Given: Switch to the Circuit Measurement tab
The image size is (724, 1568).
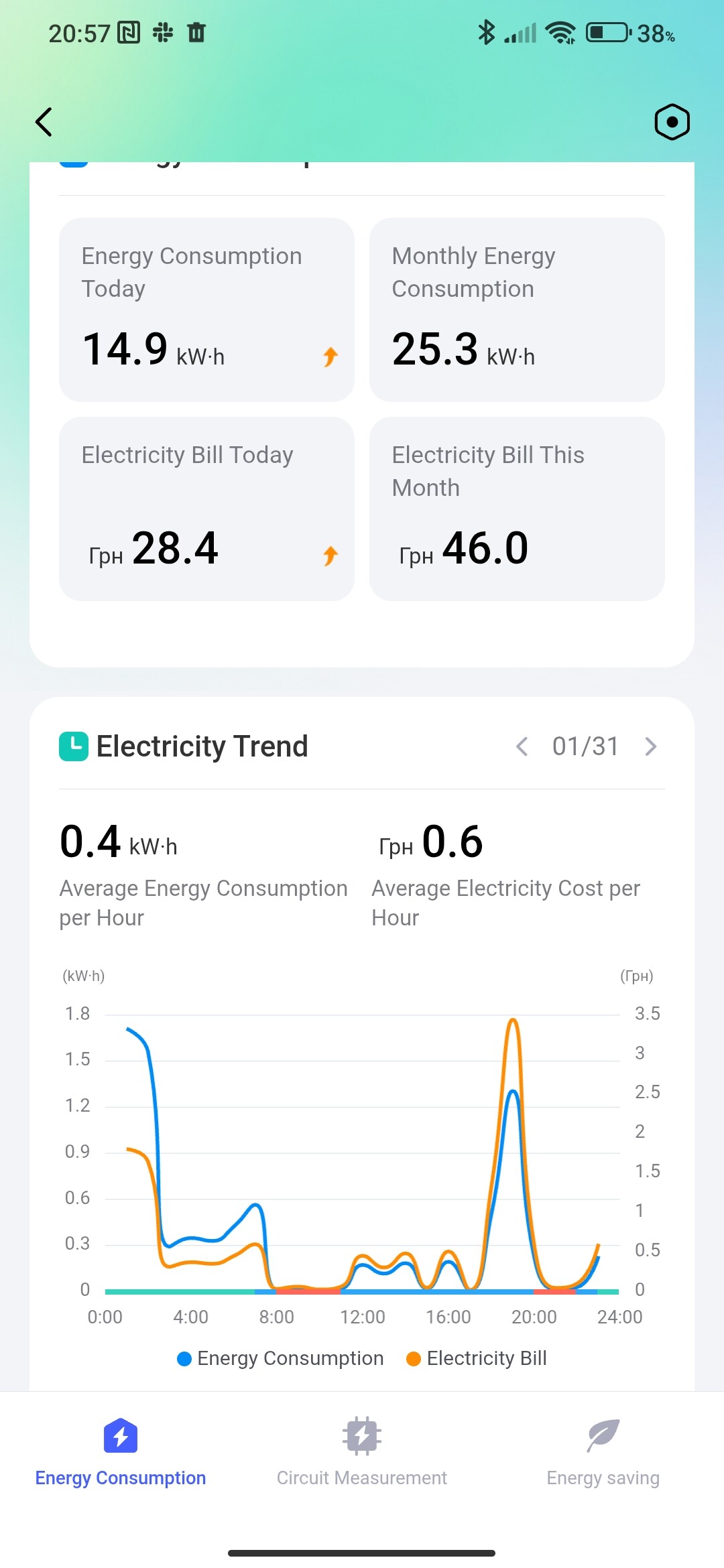Looking at the screenshot, I should click(x=362, y=1477).
